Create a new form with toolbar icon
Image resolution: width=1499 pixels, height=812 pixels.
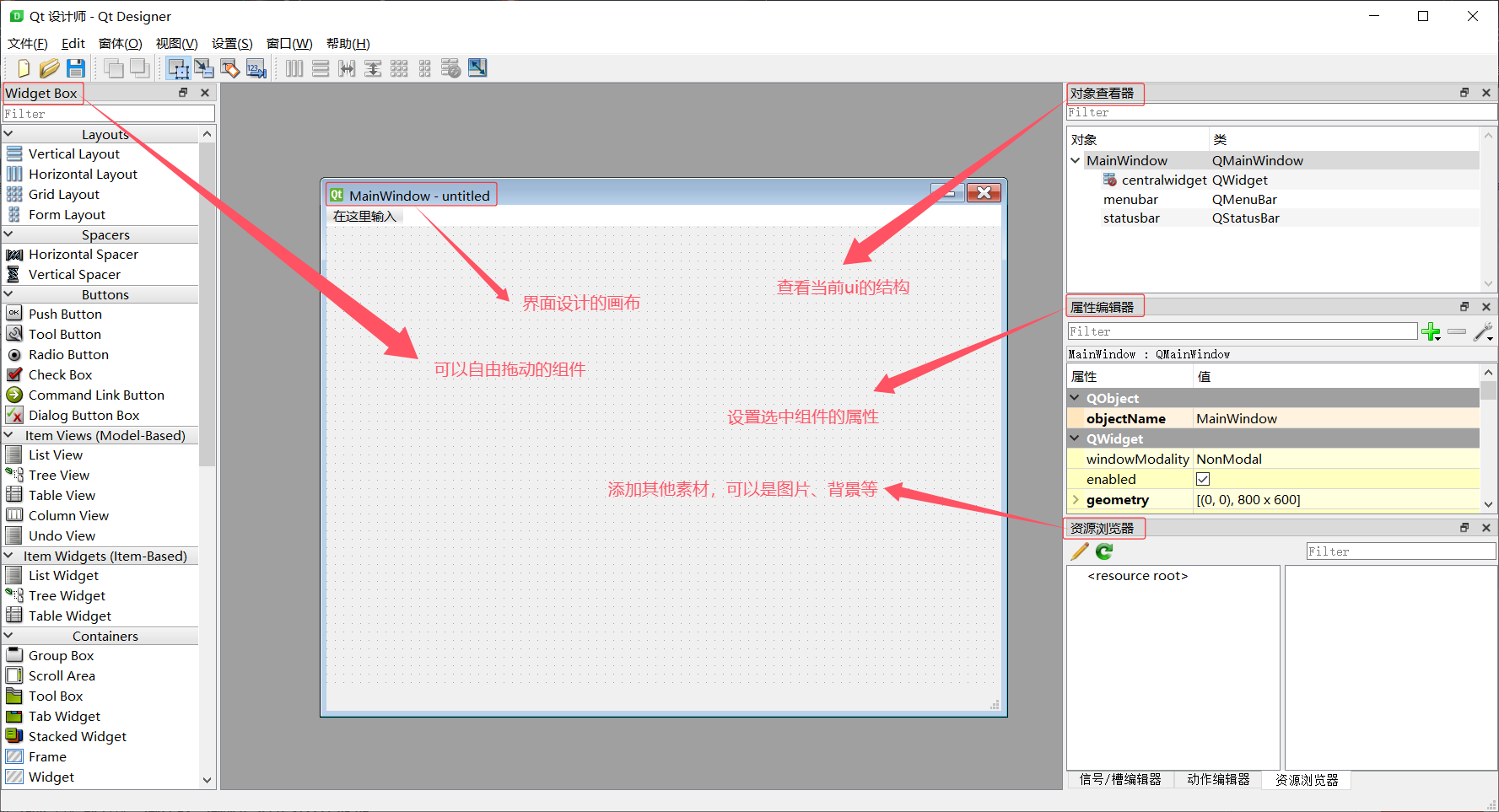(x=24, y=68)
